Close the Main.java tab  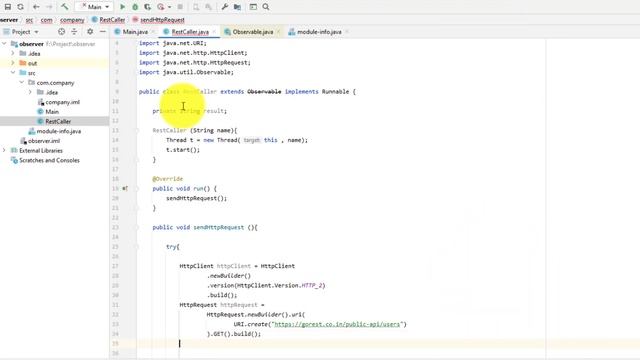click(153, 31)
